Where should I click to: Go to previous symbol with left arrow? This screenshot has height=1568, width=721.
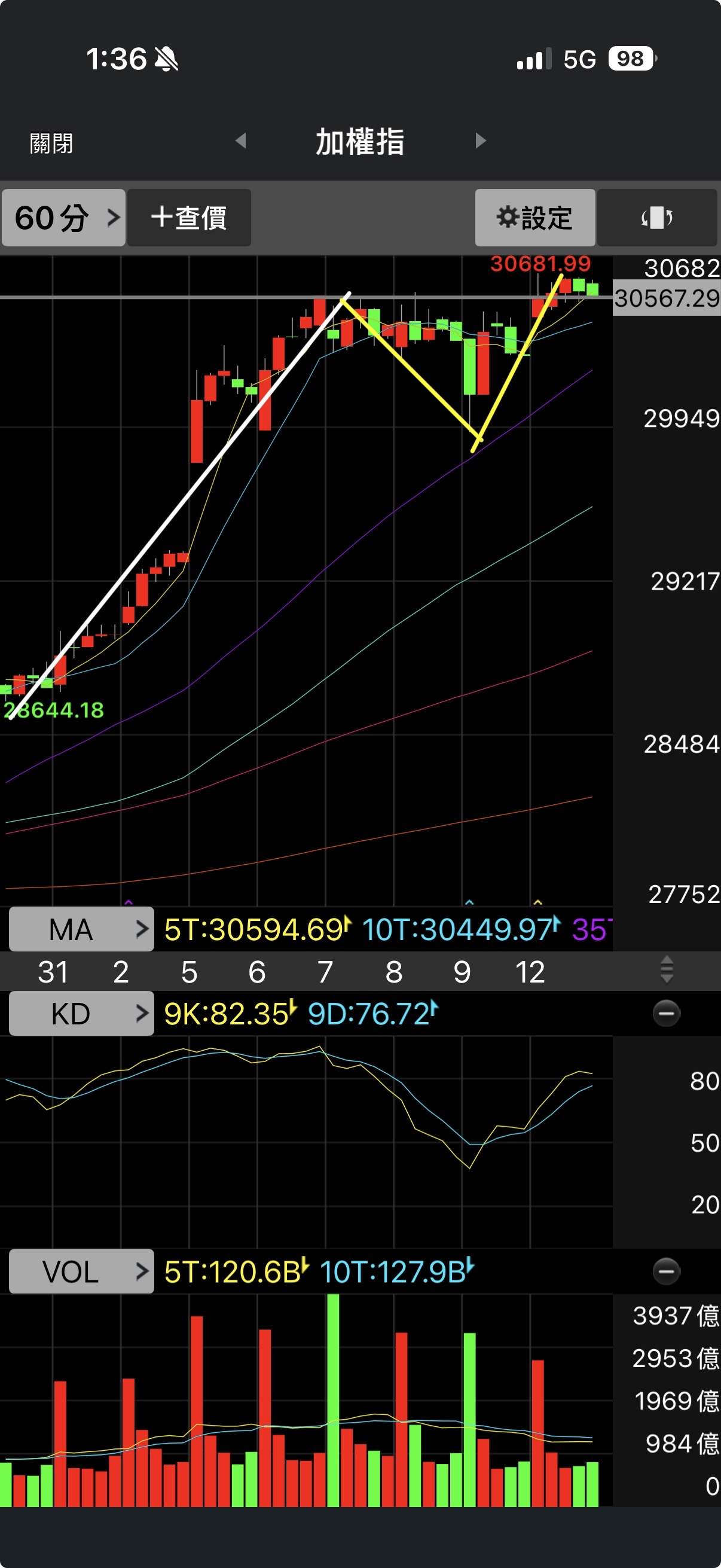tap(241, 141)
